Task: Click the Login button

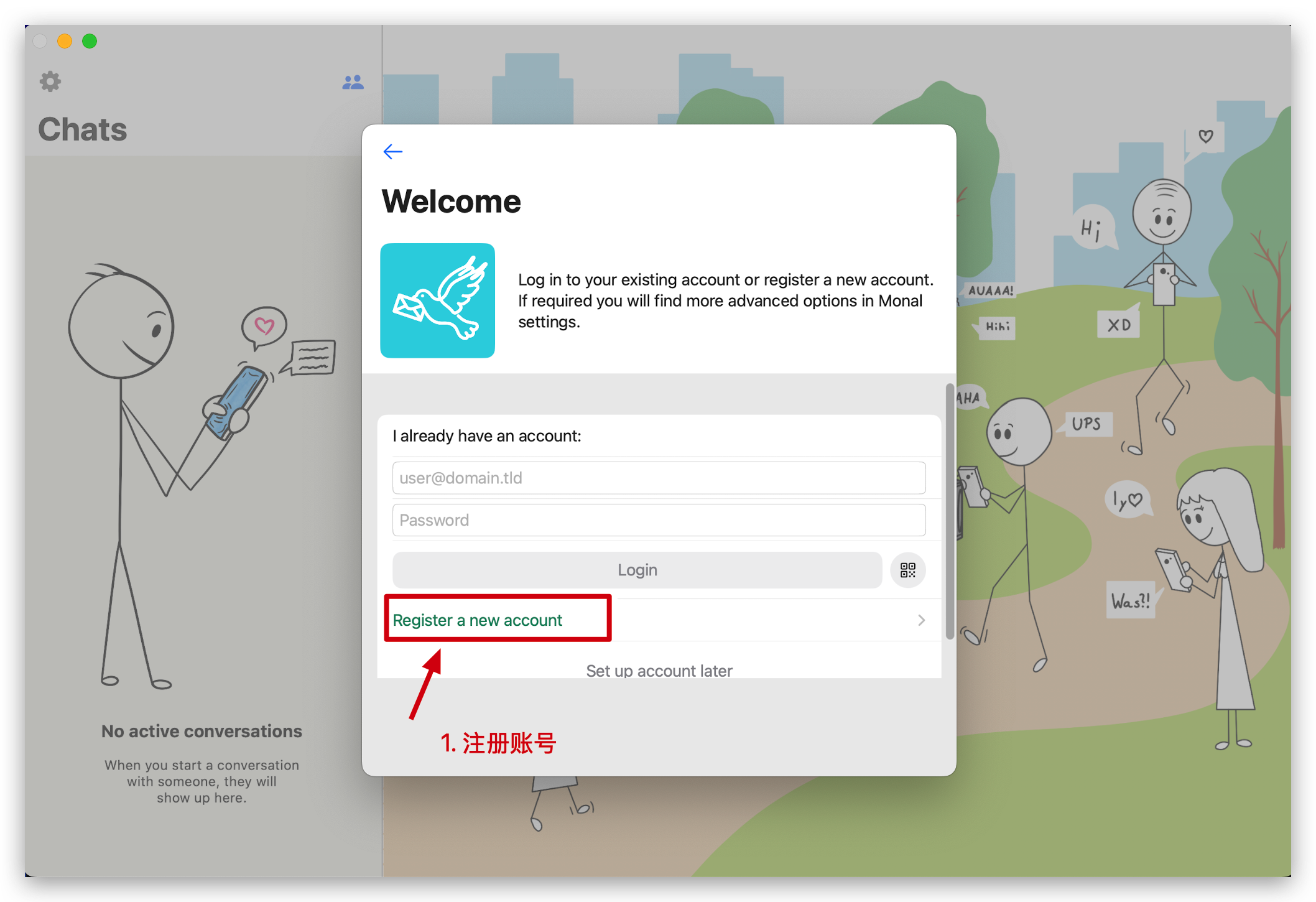Action: pyautogui.click(x=637, y=570)
